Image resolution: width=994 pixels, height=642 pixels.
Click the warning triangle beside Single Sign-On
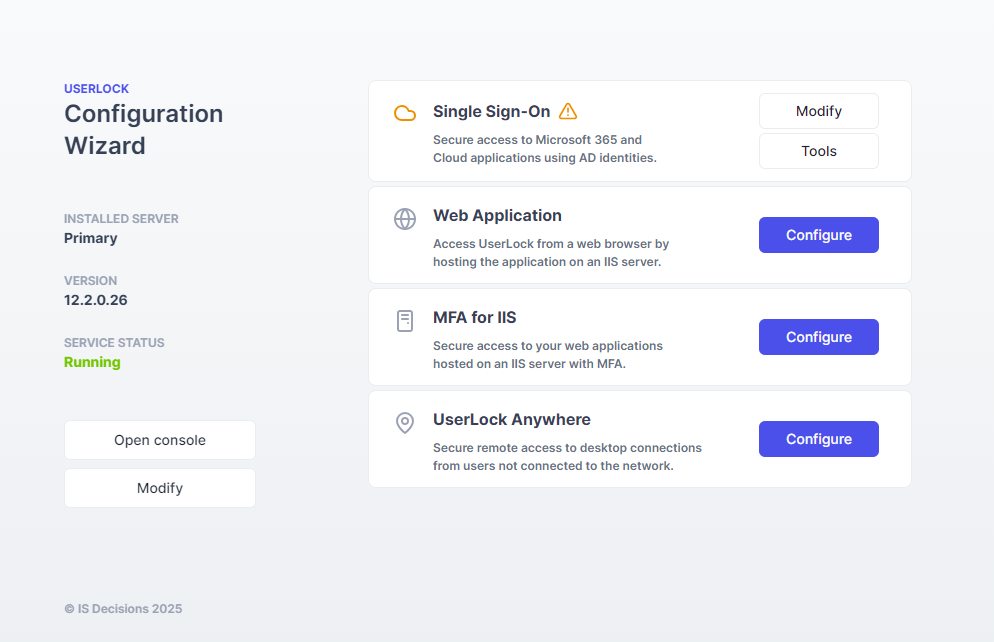(568, 111)
